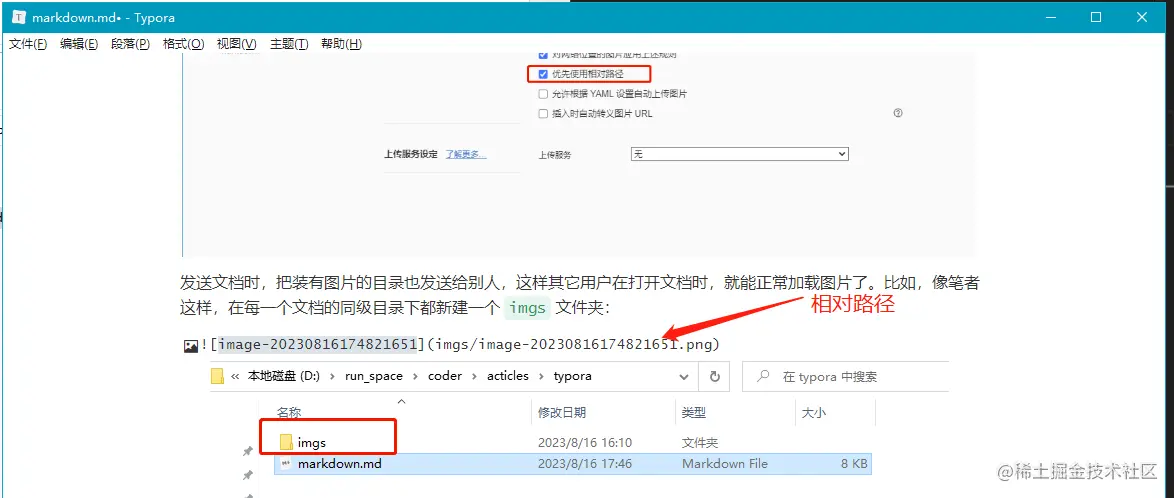Screen dimensions: 1174x498
Task: Expand the 上传服务 dropdown
Action: [x=739, y=154]
